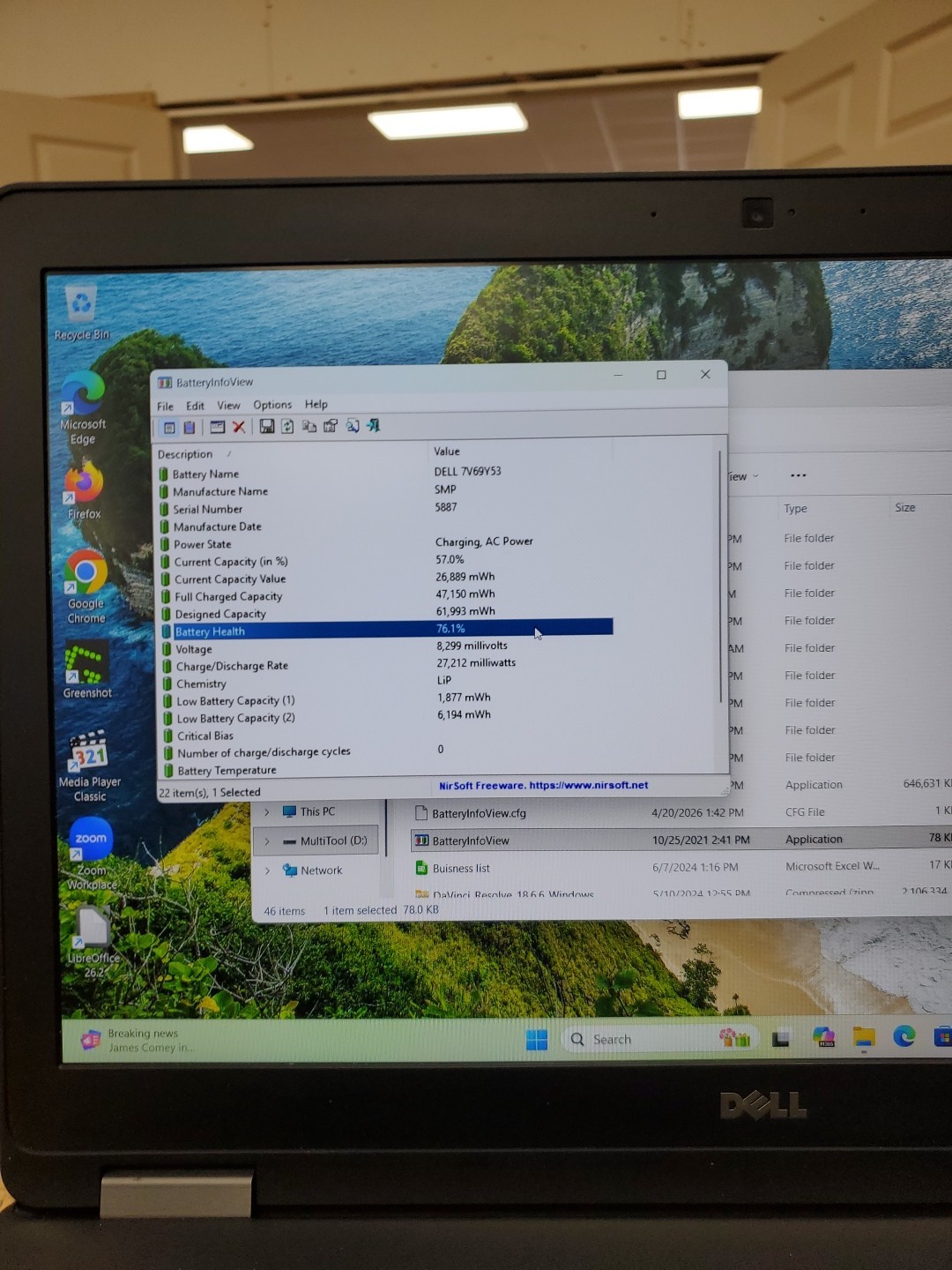
Task: Open the Options menu in BatteryInfoView
Action: [272, 405]
